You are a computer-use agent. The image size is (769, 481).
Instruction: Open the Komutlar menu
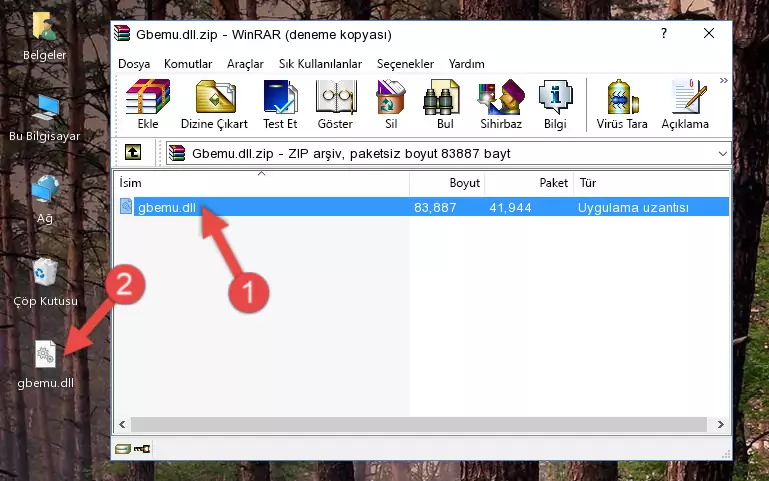click(x=188, y=64)
